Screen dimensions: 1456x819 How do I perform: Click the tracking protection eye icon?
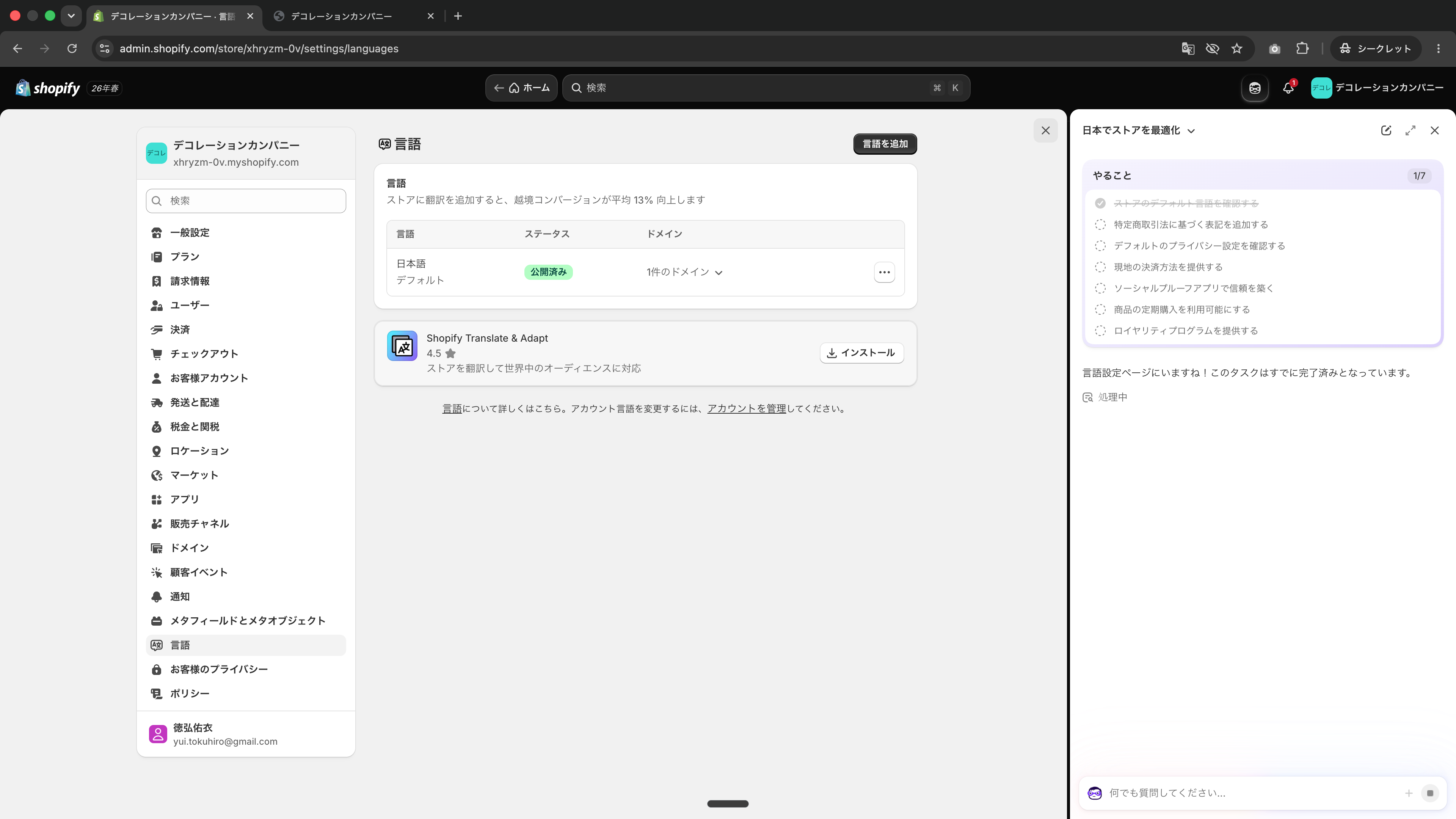click(1213, 49)
